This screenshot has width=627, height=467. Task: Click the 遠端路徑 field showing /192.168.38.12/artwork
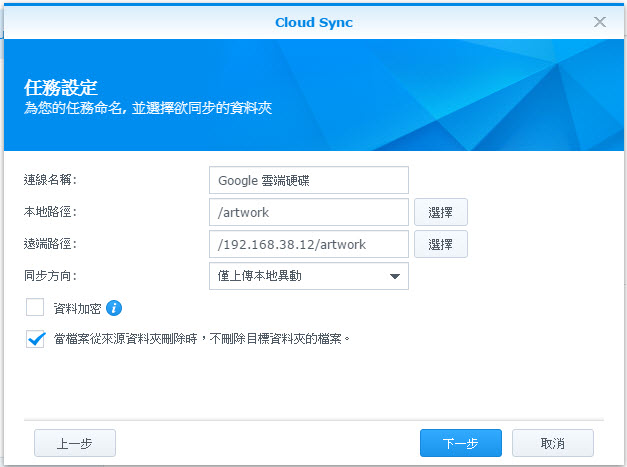tap(310, 244)
